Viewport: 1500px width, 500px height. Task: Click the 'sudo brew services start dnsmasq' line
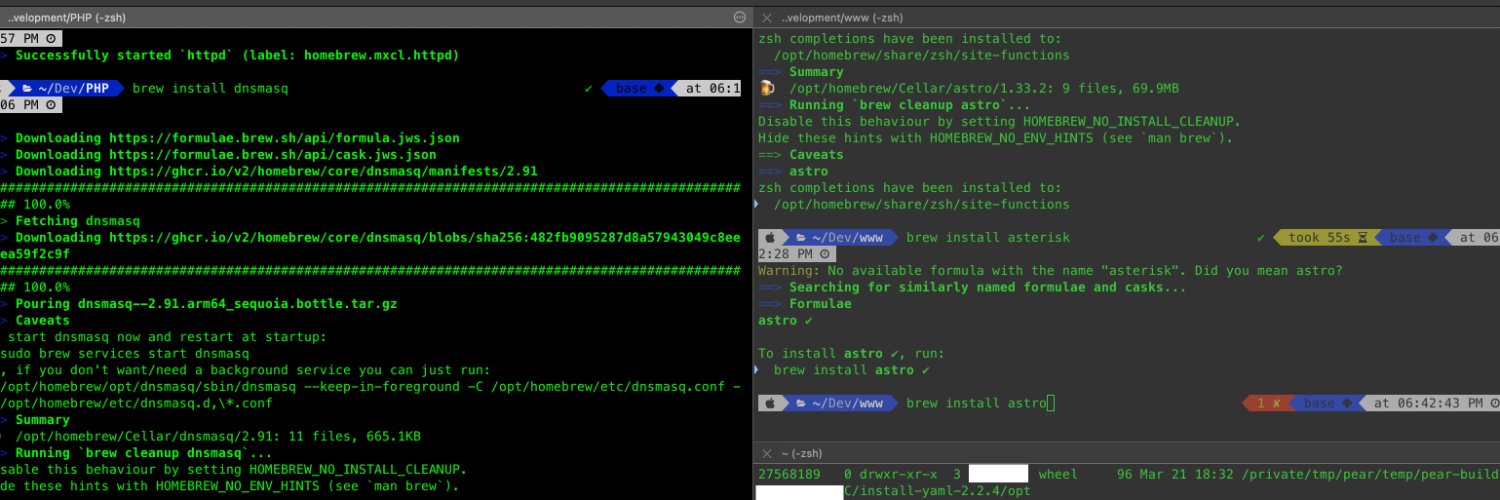124,354
